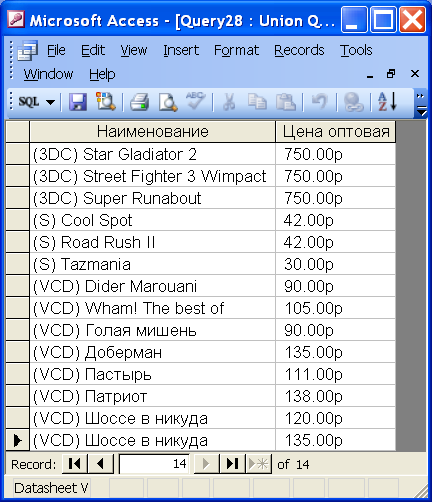
Task: Click the select-all corner box
Action: [x=17, y=132]
